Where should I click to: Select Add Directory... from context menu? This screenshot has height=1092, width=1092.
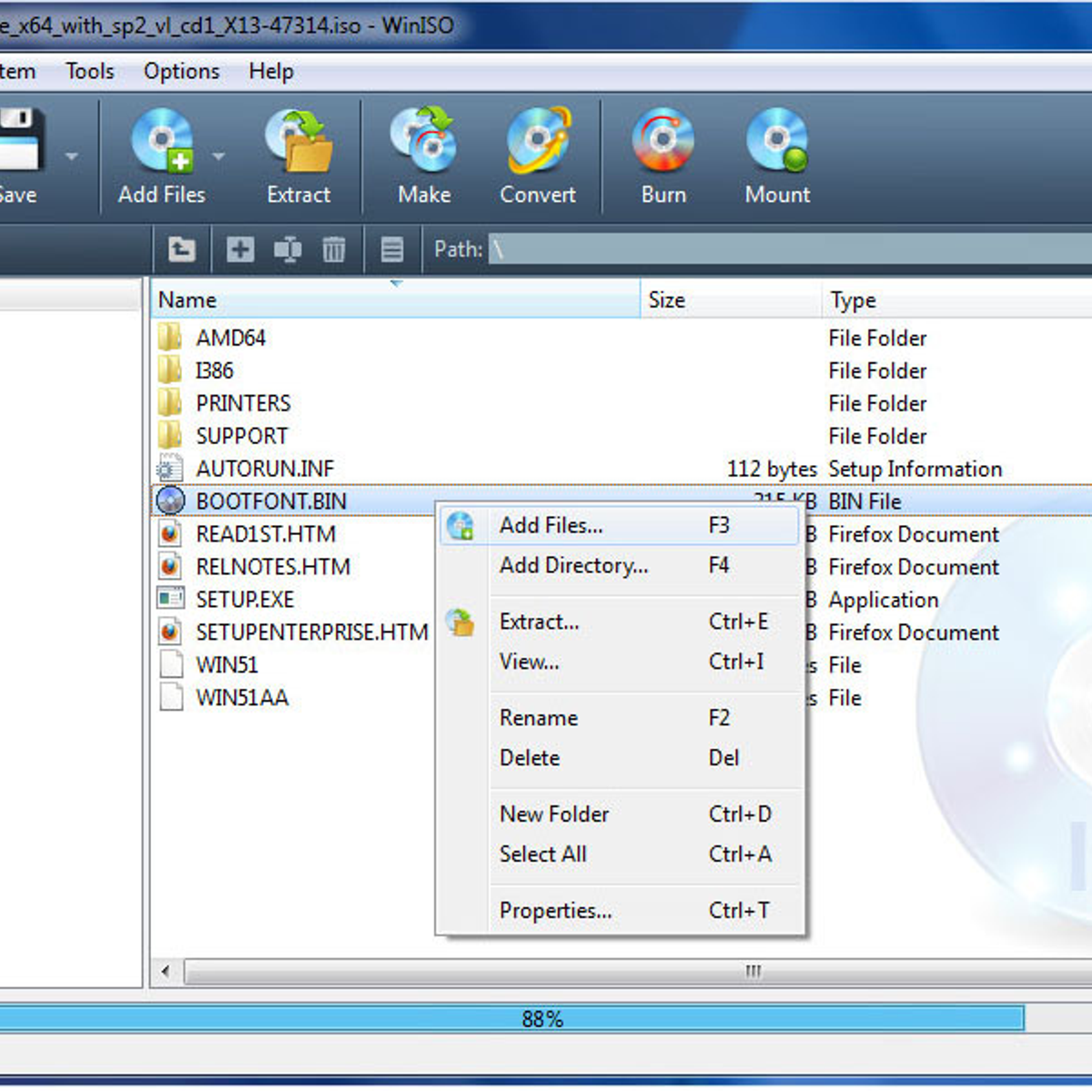(x=573, y=565)
